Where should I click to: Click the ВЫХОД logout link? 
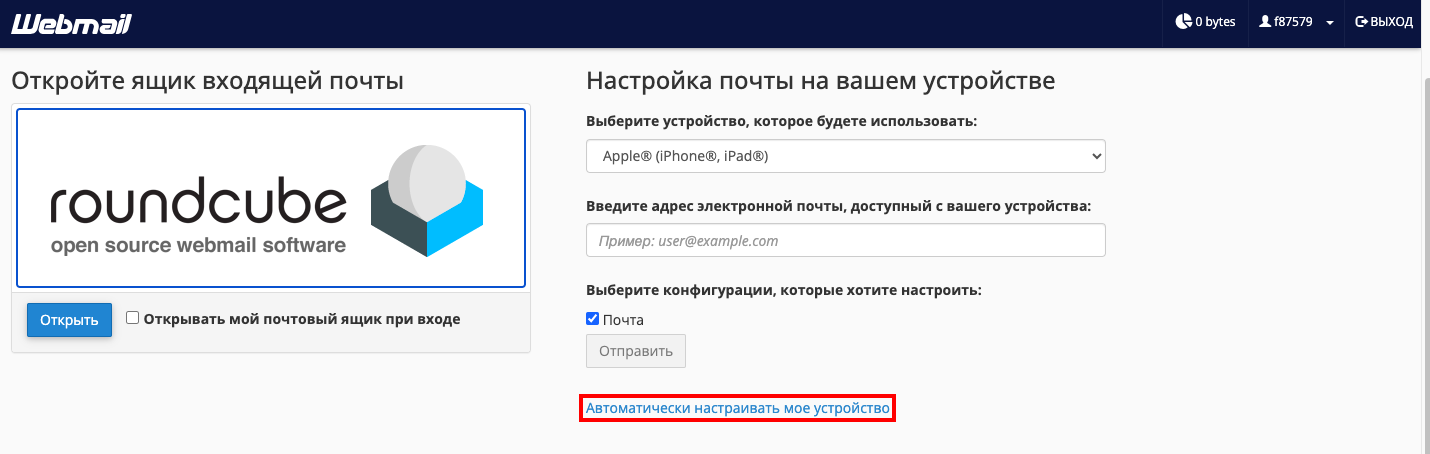[x=1383, y=22]
